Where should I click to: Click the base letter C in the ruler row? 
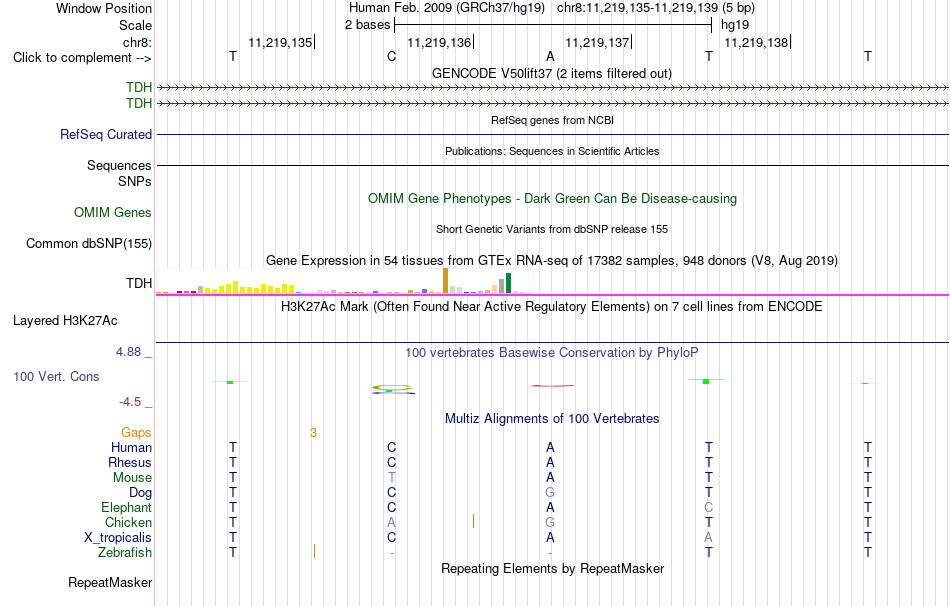click(x=391, y=57)
